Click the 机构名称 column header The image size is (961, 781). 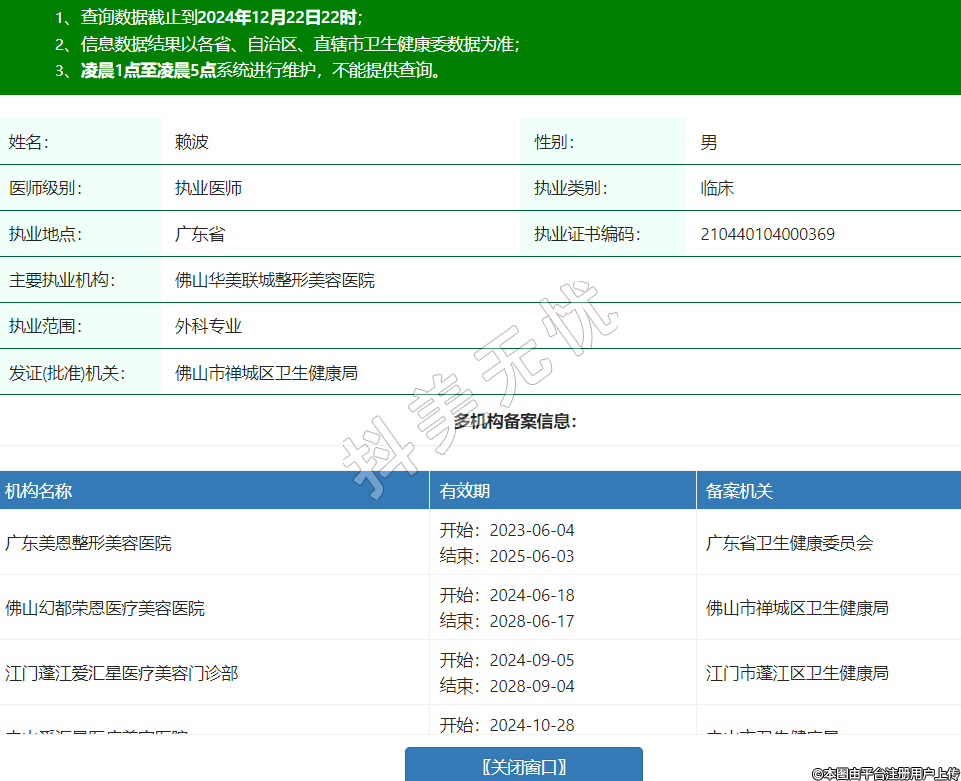click(x=39, y=491)
